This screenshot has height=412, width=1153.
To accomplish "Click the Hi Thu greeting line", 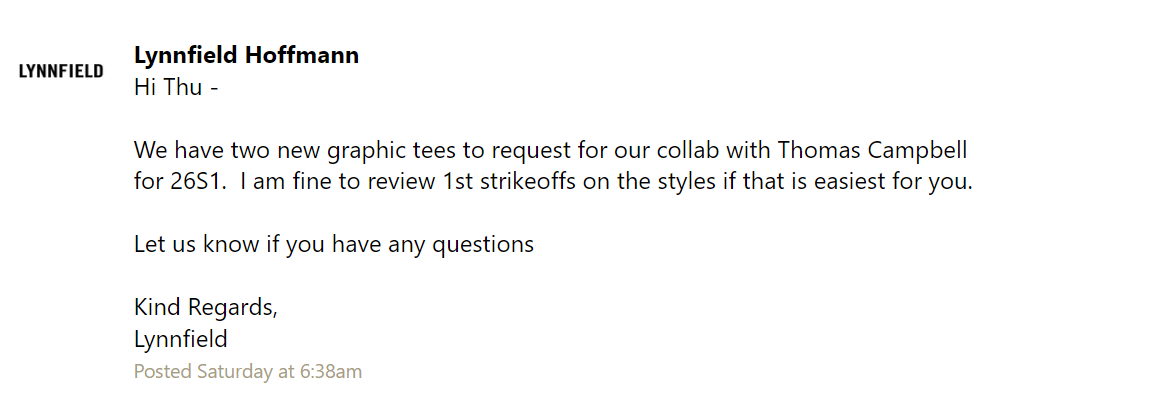I will tap(176, 87).
